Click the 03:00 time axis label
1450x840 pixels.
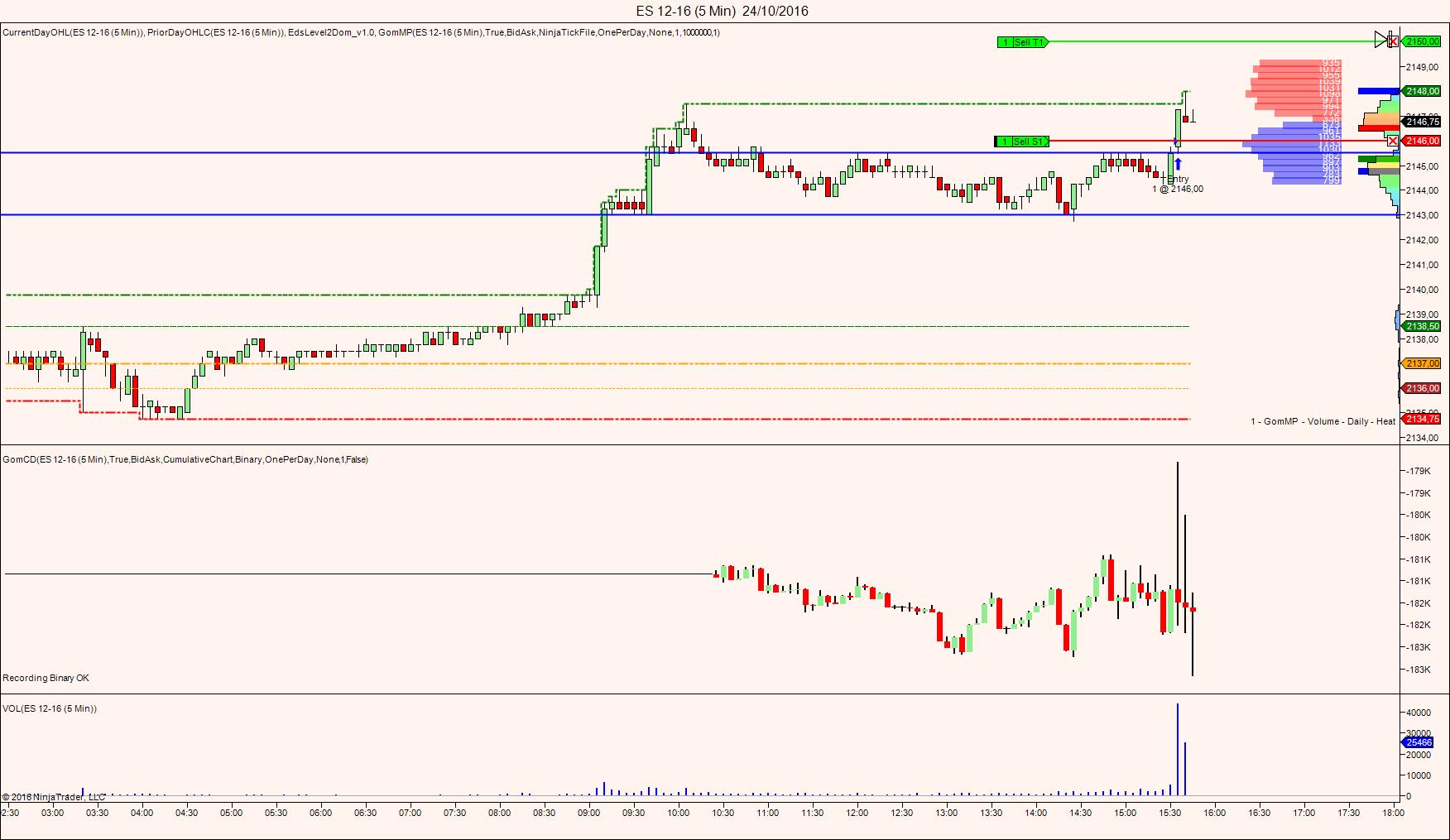point(52,813)
